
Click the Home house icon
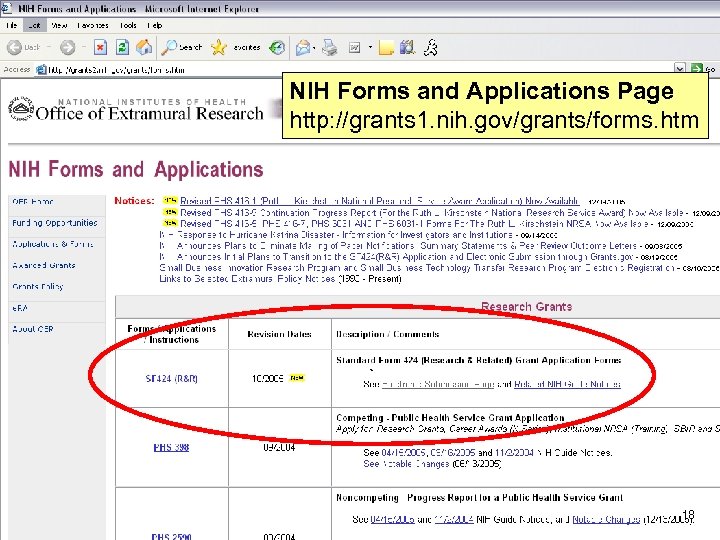pyautogui.click(x=144, y=47)
